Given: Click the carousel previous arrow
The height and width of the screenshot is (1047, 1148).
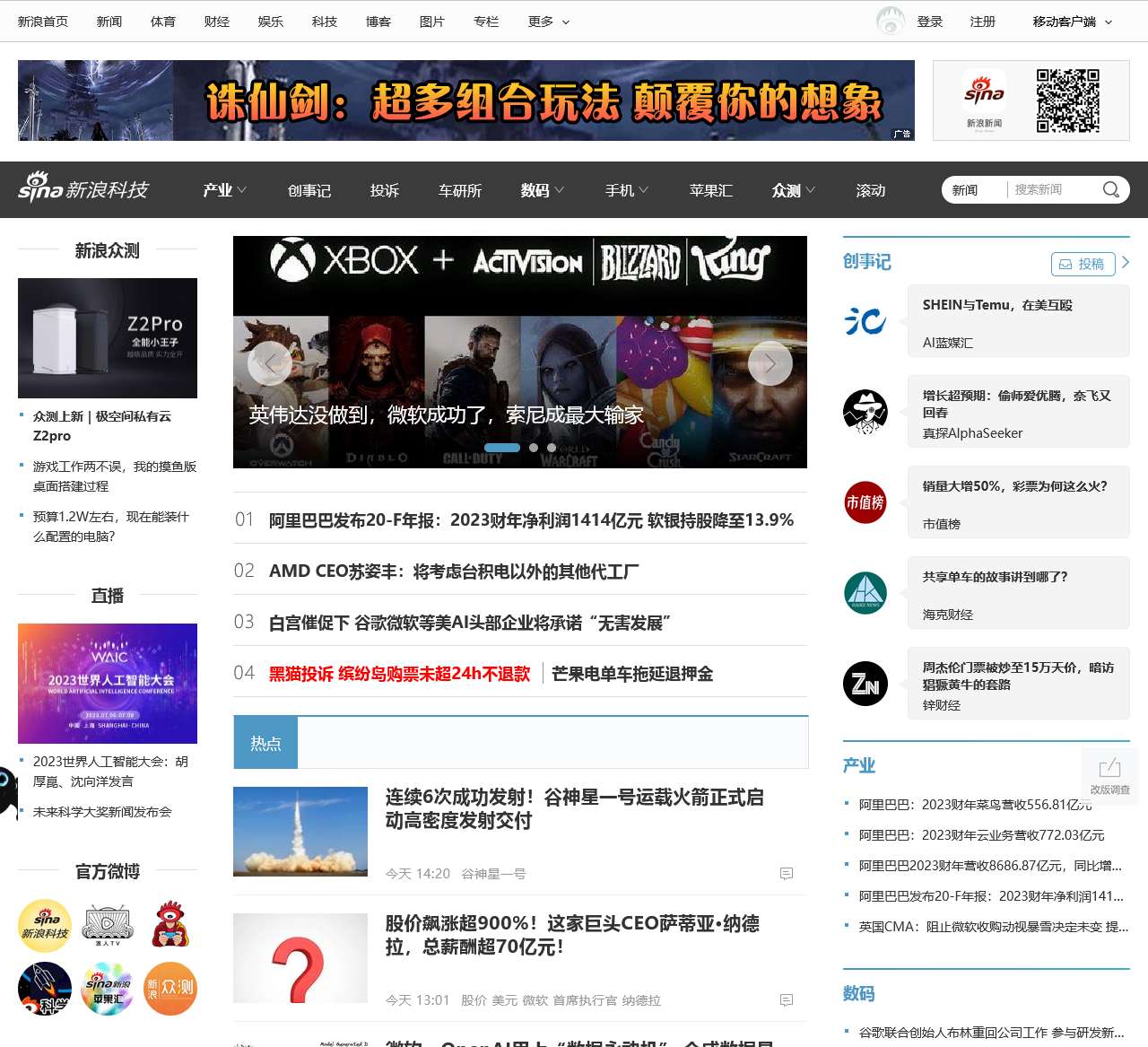Looking at the screenshot, I should click(269, 363).
